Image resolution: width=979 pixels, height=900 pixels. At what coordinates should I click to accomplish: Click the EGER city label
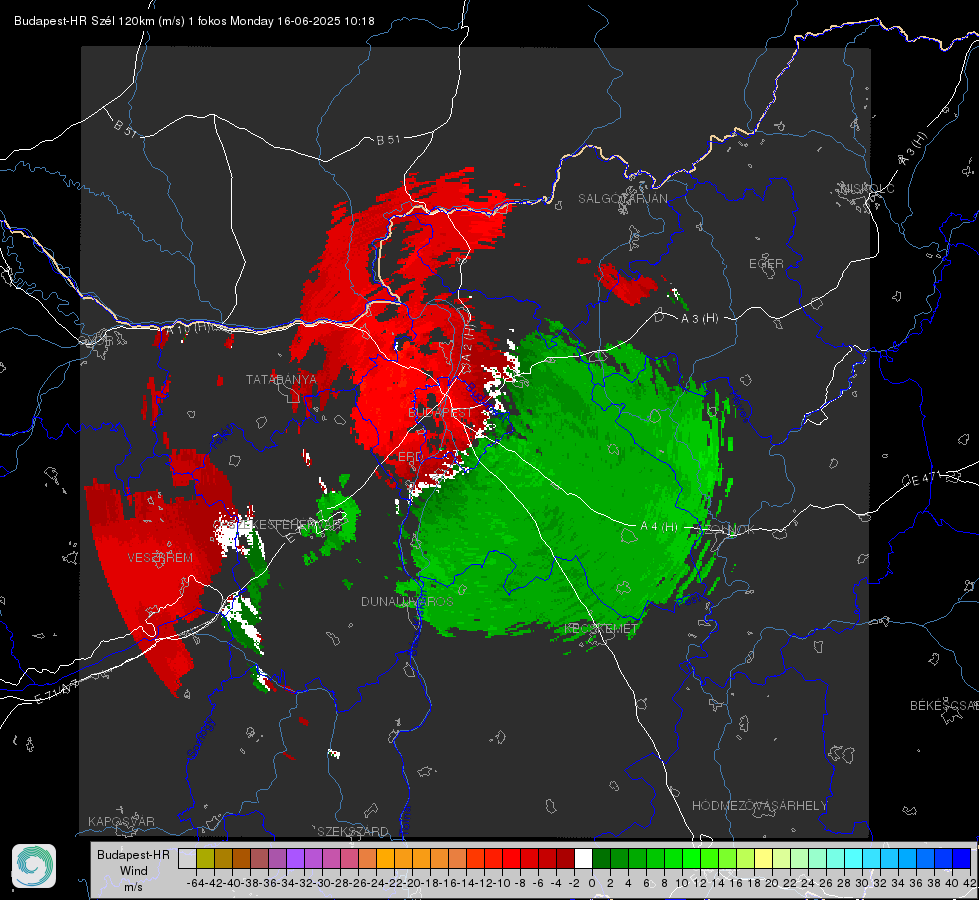pyautogui.click(x=766, y=264)
